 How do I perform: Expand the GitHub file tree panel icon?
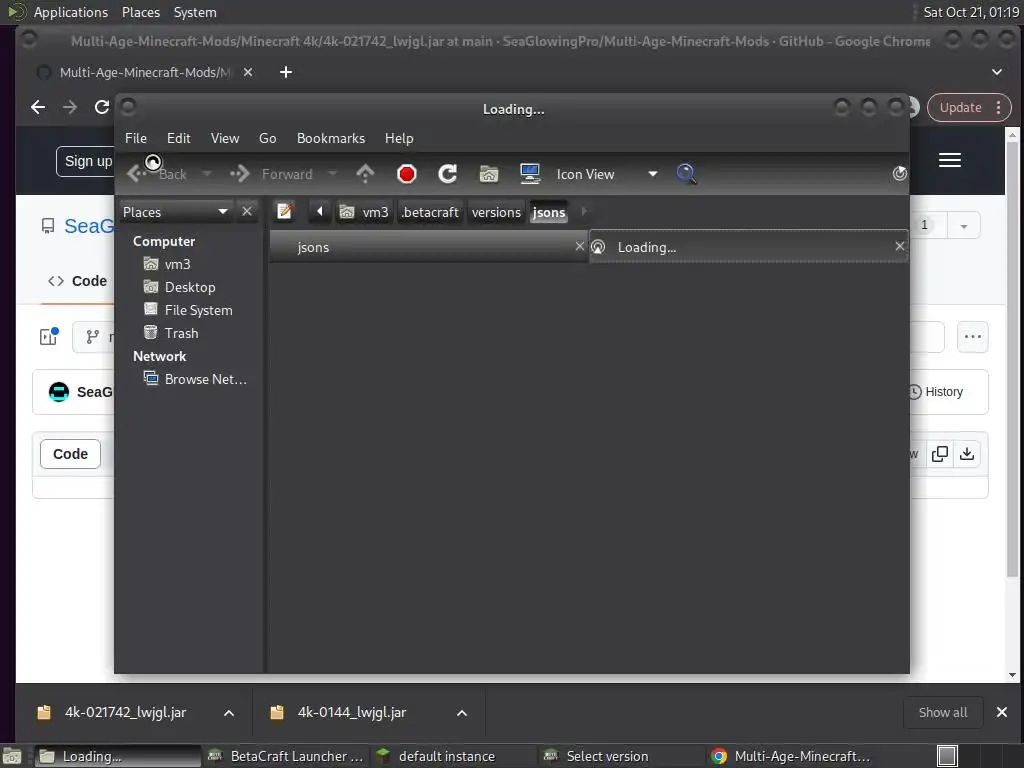click(49, 336)
